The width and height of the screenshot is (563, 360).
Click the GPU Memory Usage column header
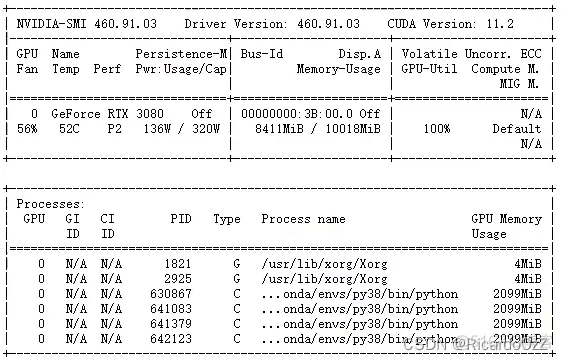click(x=506, y=226)
